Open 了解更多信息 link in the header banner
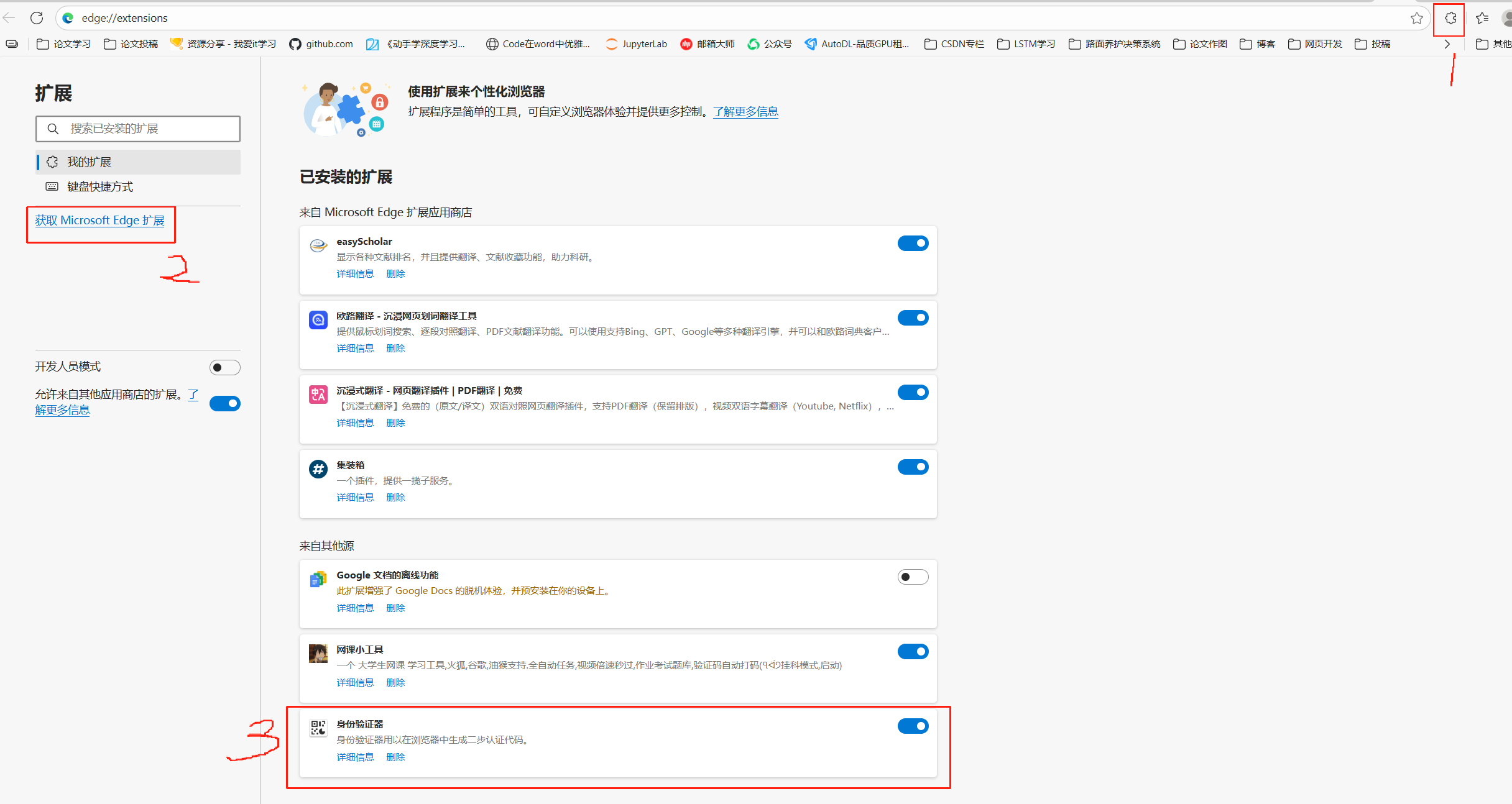This screenshot has height=804, width=1512. [745, 112]
